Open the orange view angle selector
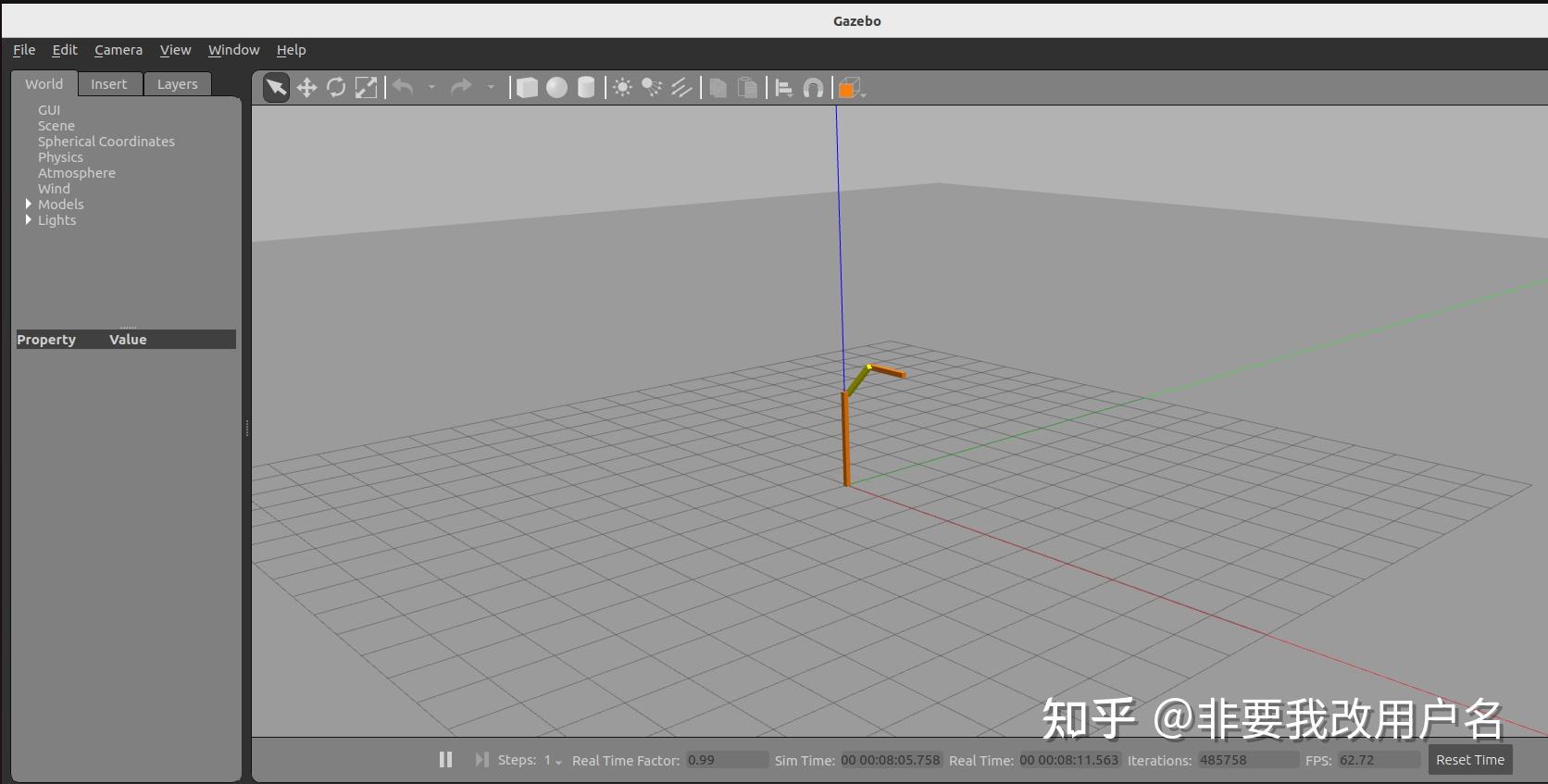 pyautogui.click(x=851, y=88)
